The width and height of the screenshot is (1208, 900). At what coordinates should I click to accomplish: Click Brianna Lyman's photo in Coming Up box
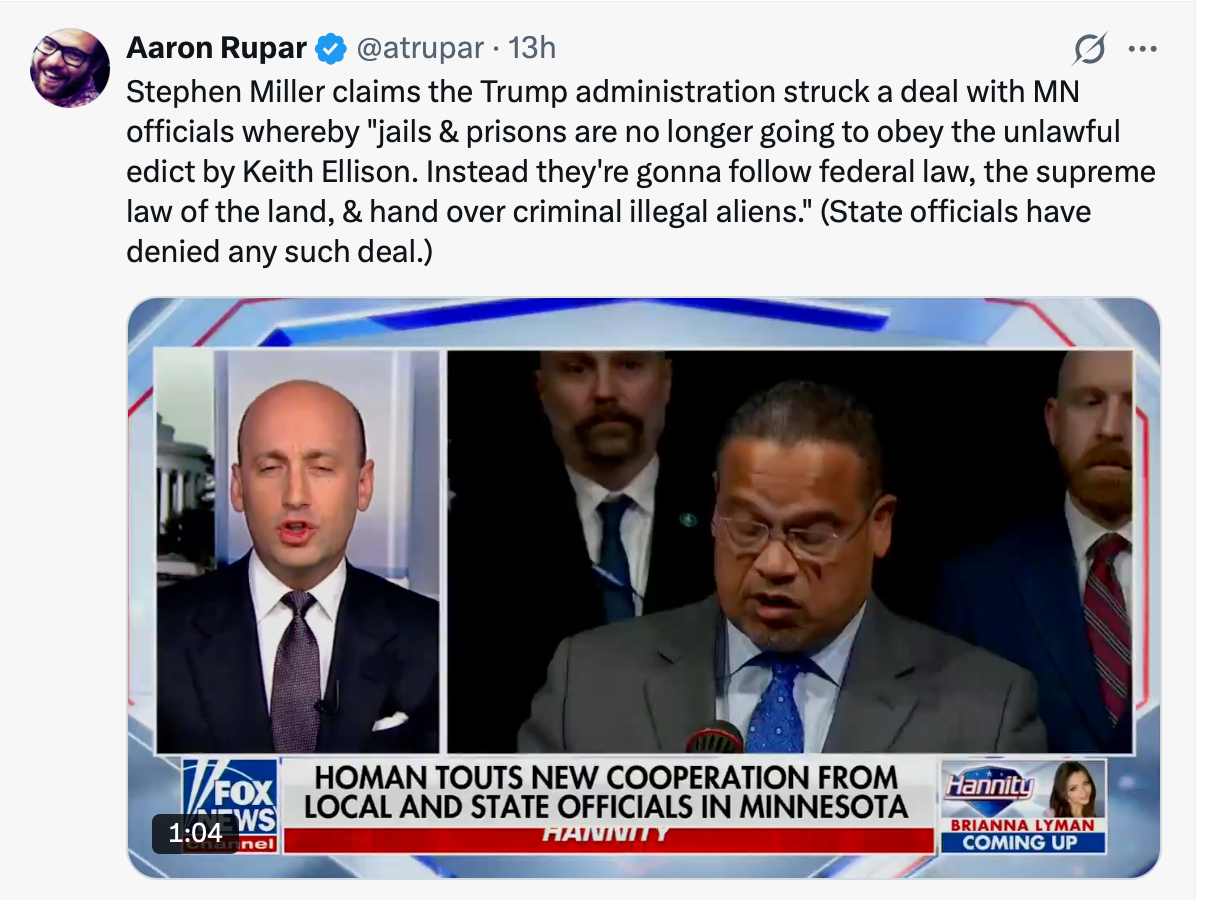[1074, 789]
